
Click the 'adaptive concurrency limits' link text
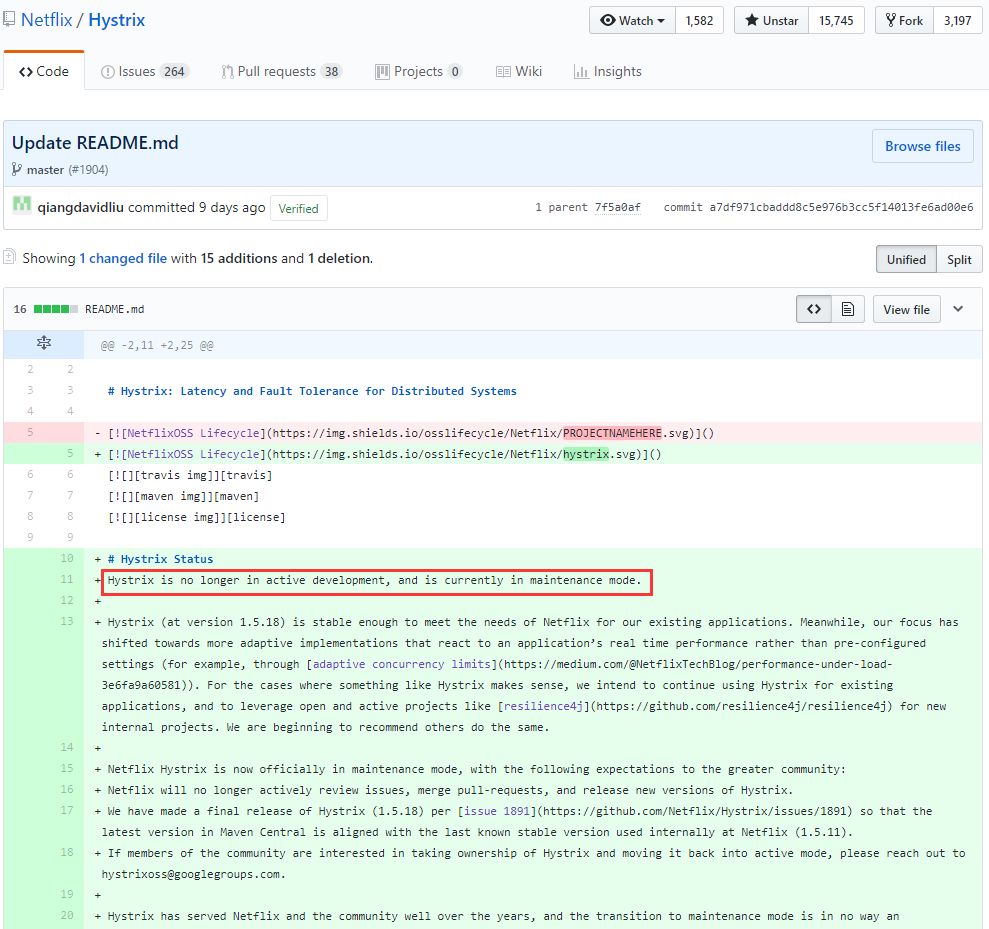pyautogui.click(x=401, y=664)
